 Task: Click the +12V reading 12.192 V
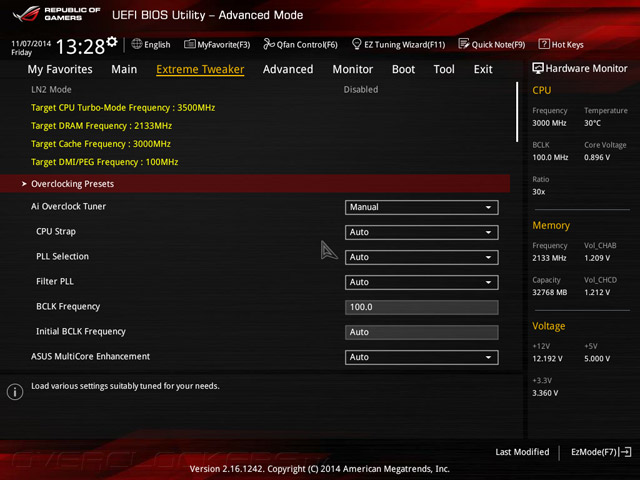pyautogui.click(x=547, y=358)
